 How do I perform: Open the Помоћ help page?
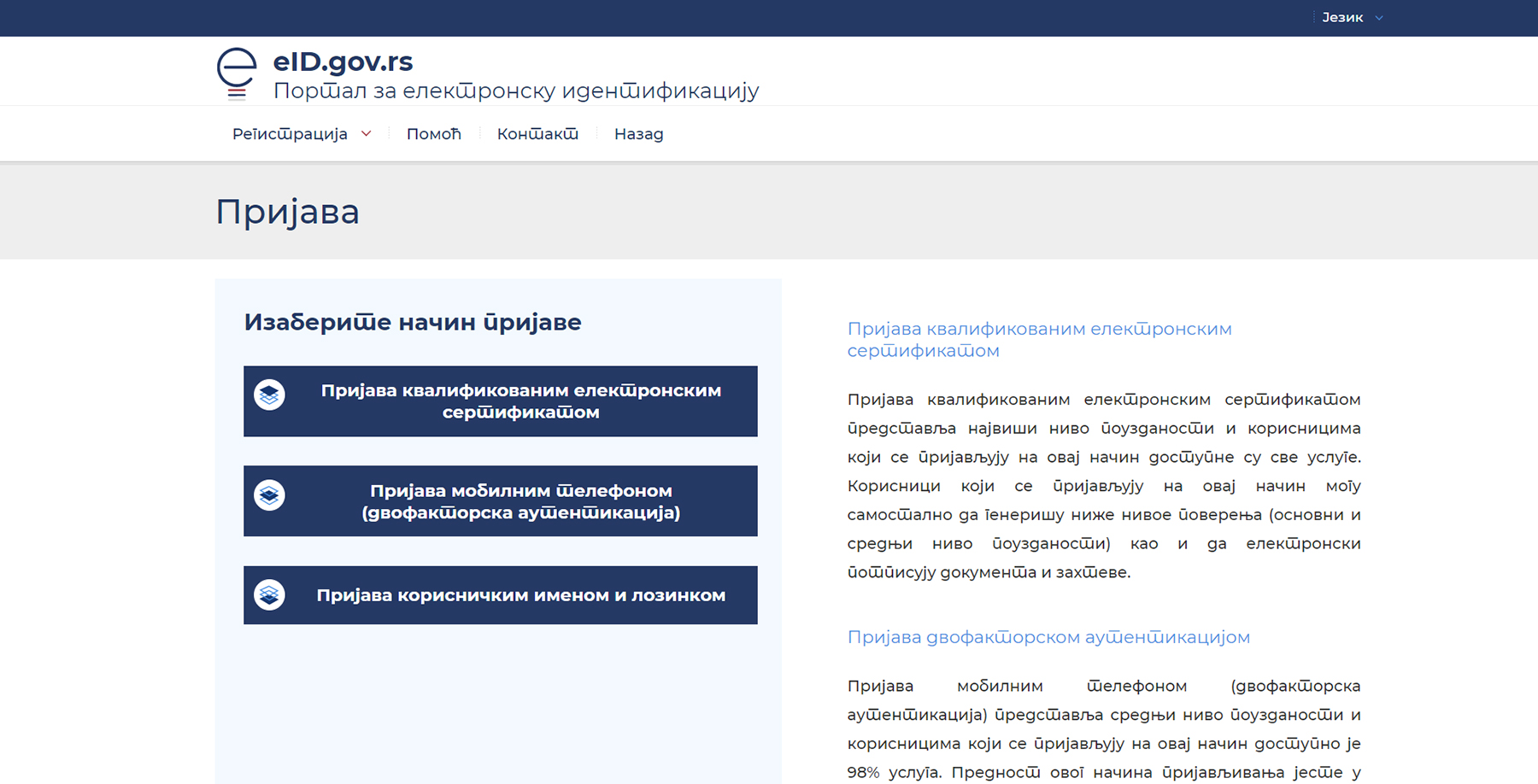(x=433, y=134)
